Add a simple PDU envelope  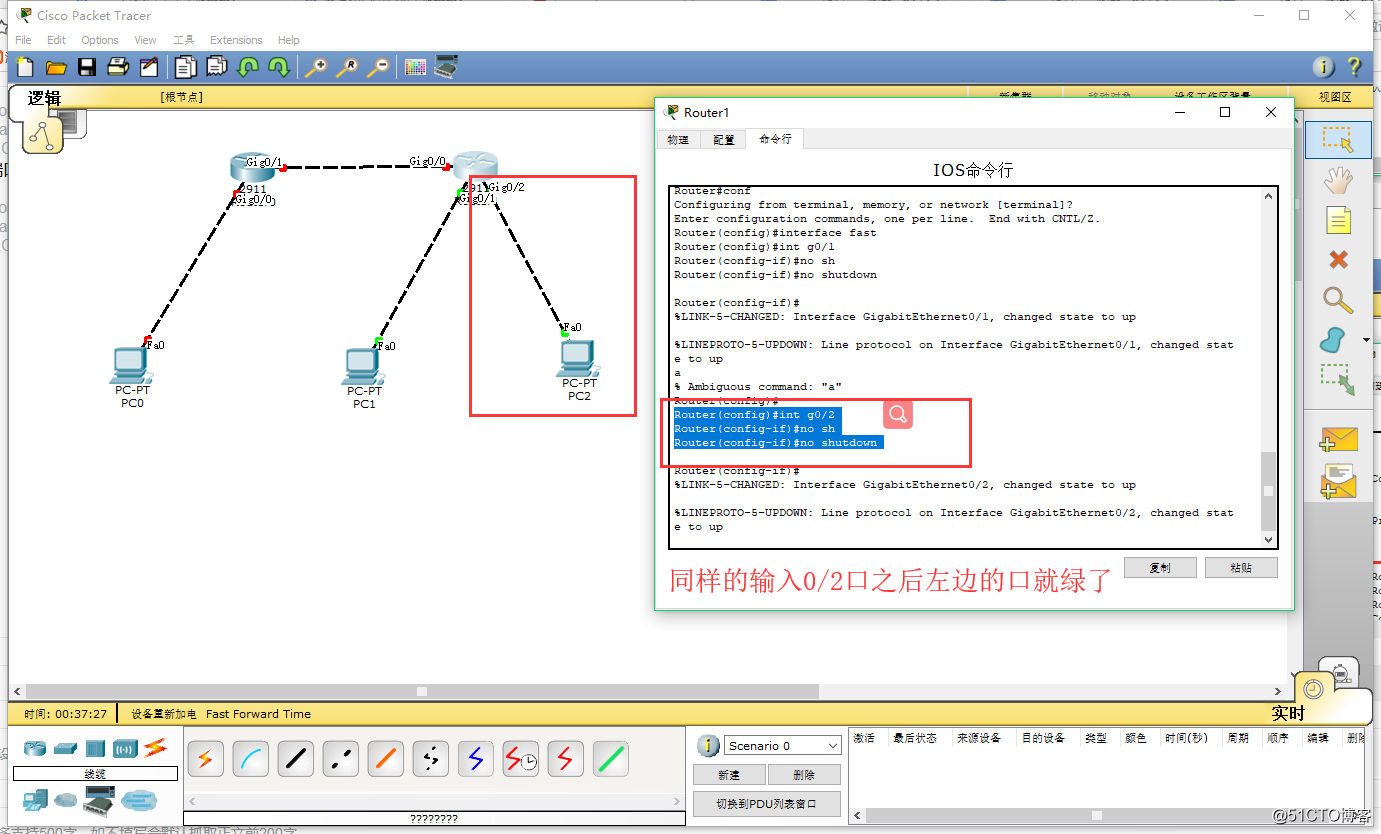tap(1338, 439)
